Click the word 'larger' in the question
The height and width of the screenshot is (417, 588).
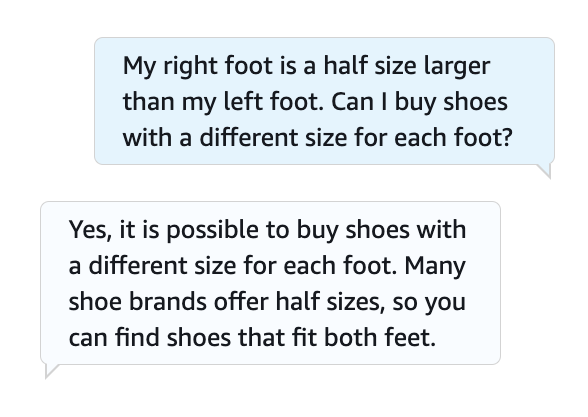click(457, 67)
